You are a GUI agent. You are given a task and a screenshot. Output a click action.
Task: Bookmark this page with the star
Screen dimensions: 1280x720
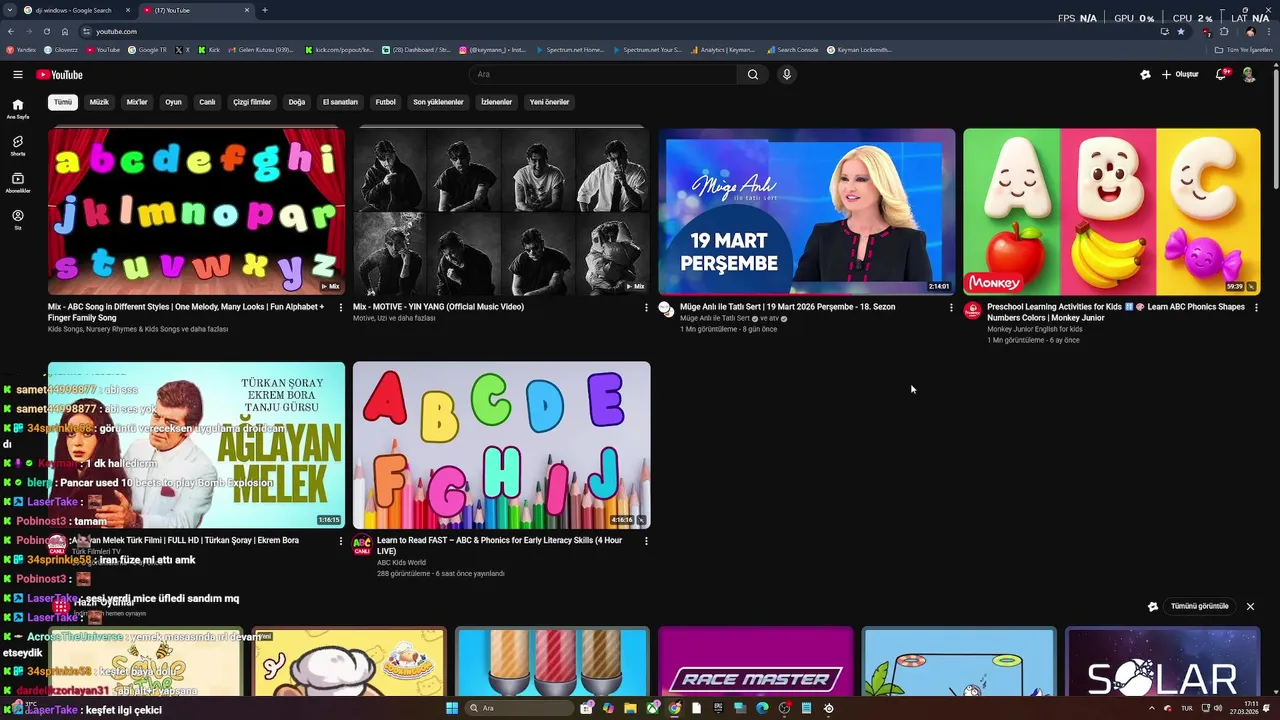pyautogui.click(x=1181, y=31)
